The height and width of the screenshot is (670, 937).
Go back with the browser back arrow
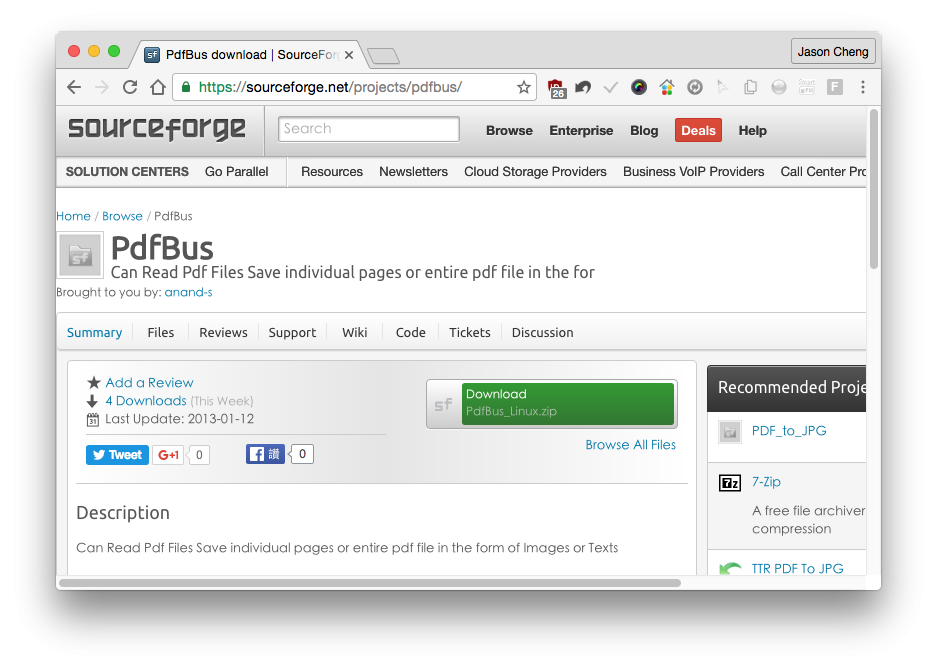point(74,87)
